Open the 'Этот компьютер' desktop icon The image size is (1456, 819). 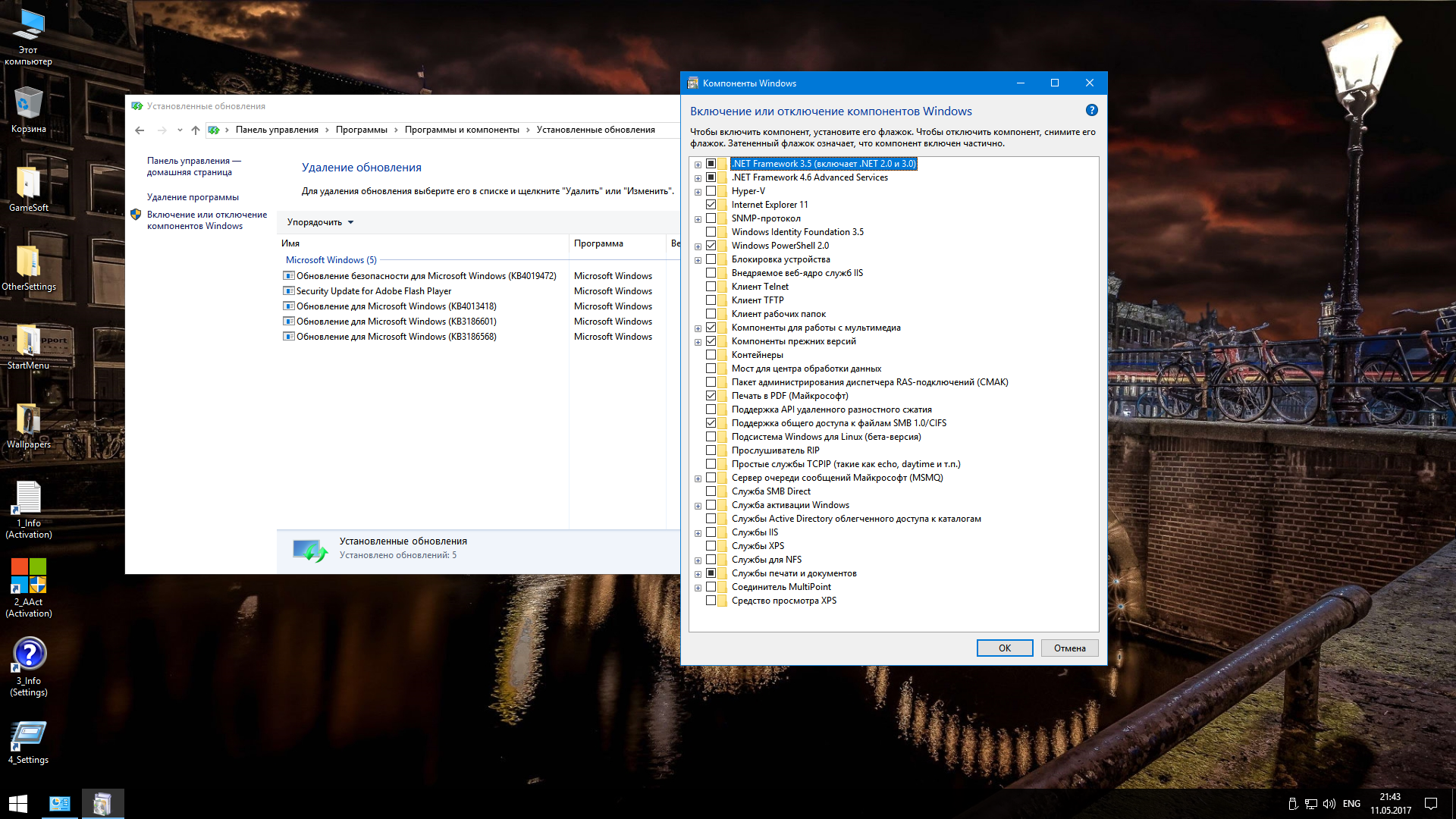click(x=28, y=36)
